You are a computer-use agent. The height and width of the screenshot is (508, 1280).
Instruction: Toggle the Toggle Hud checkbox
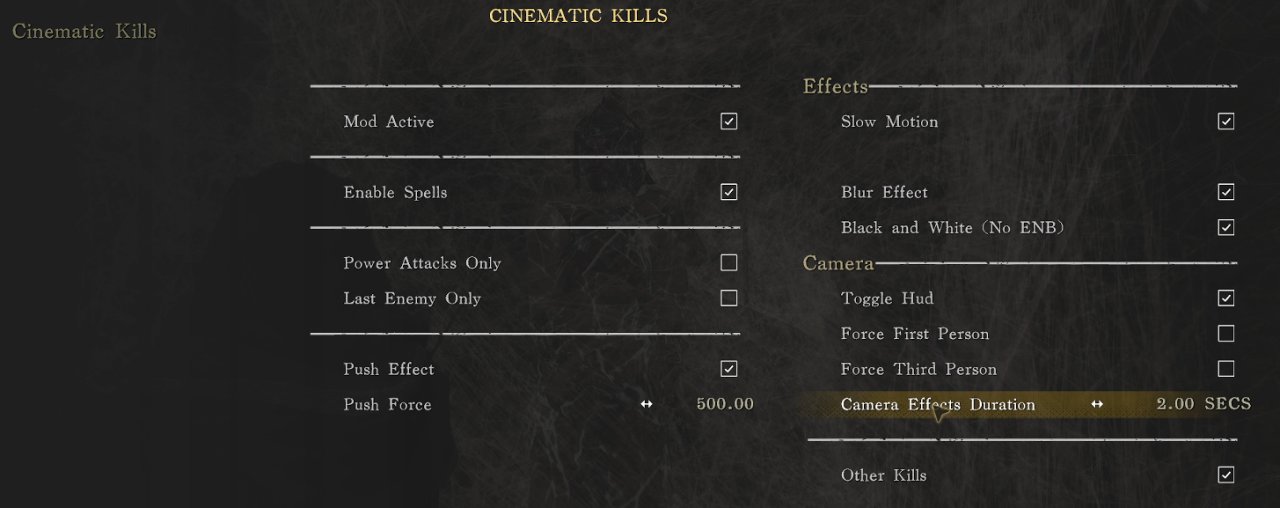pos(1226,298)
